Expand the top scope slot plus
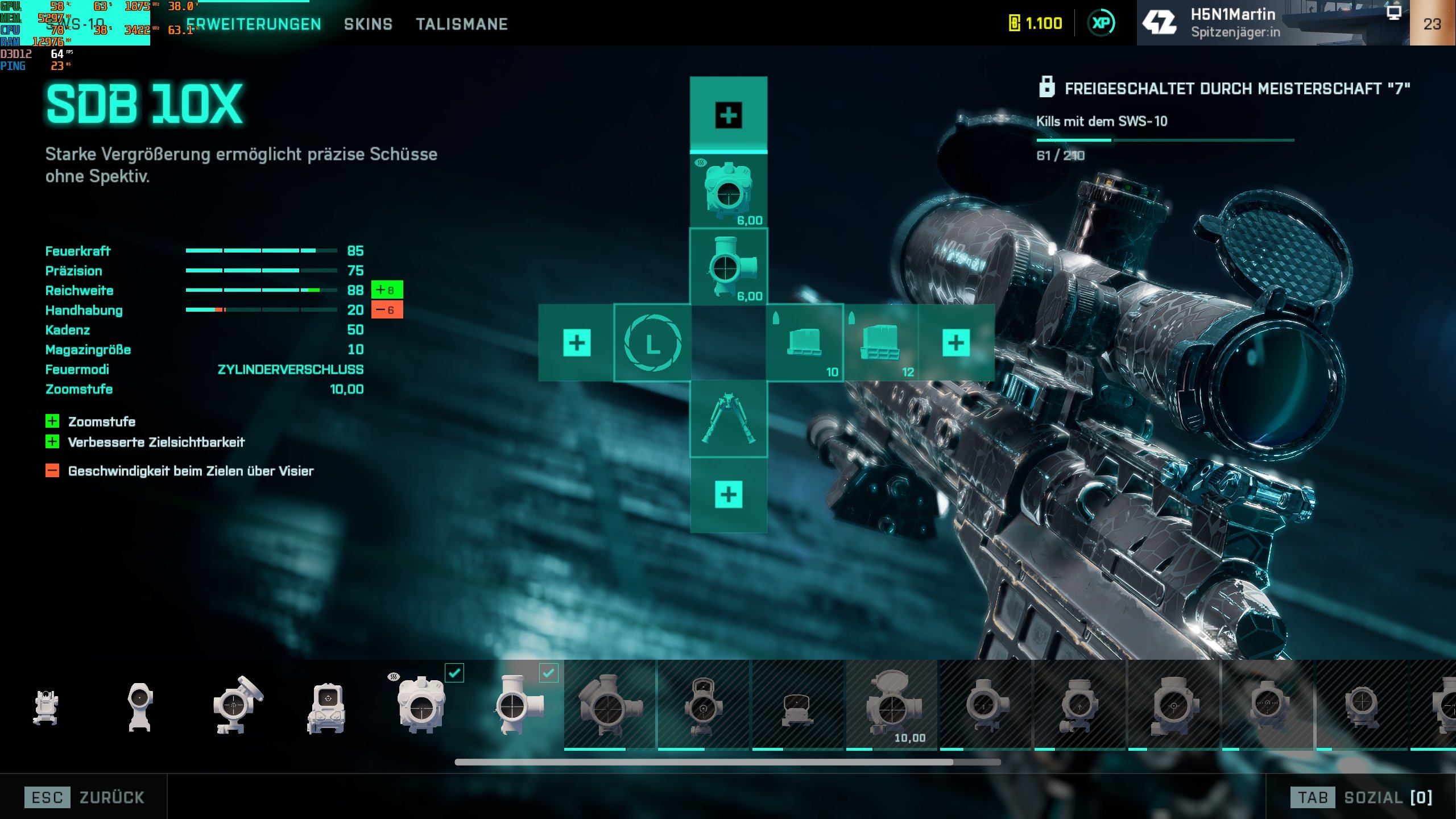This screenshot has height=819, width=1456. point(729,115)
